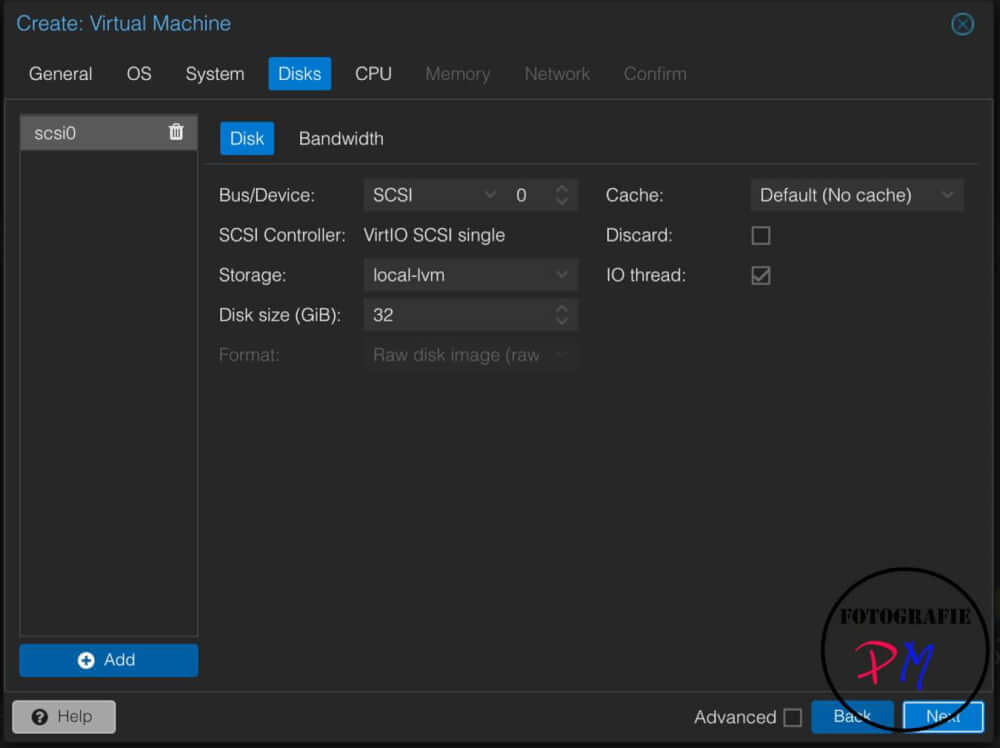1000x748 pixels.
Task: Select the Disk sub-tab
Action: point(247,138)
